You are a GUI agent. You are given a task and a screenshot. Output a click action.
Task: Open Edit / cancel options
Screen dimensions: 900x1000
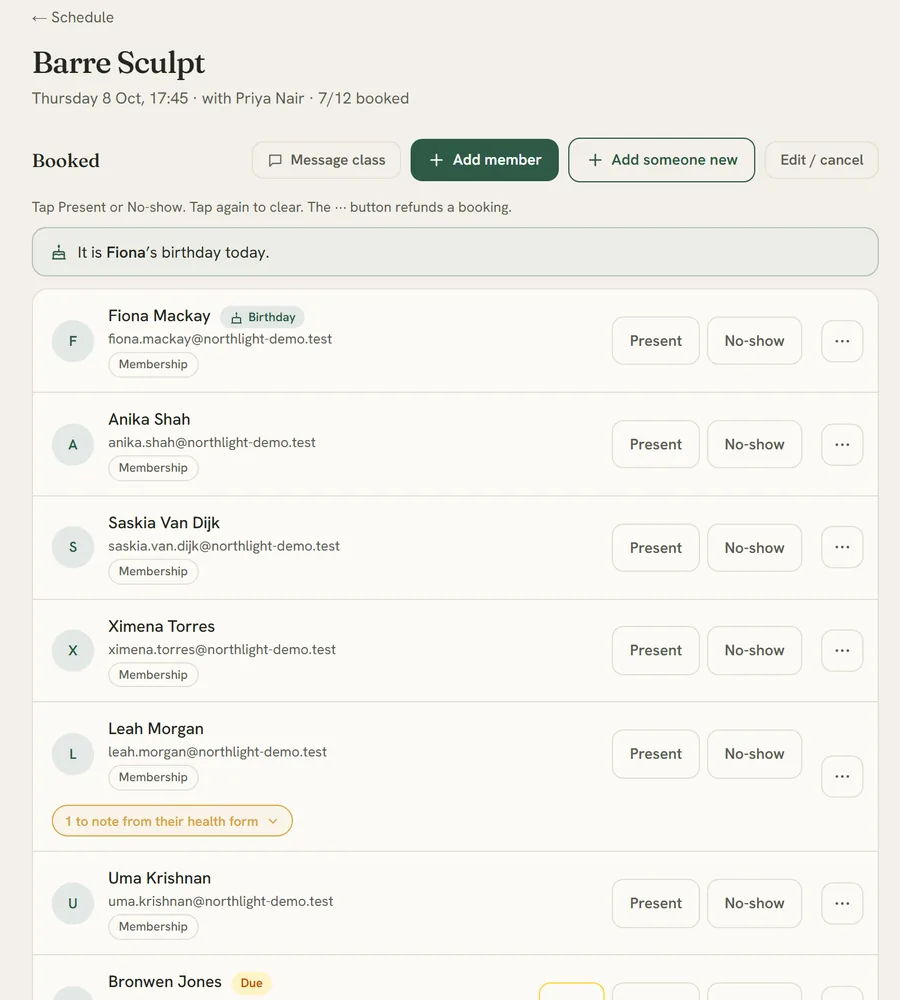tap(822, 160)
